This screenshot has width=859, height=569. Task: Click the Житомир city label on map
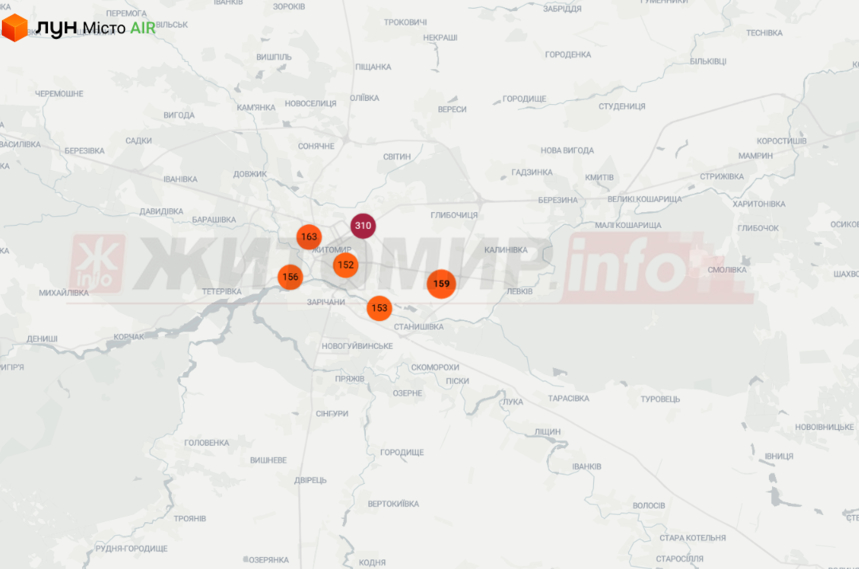point(335,250)
